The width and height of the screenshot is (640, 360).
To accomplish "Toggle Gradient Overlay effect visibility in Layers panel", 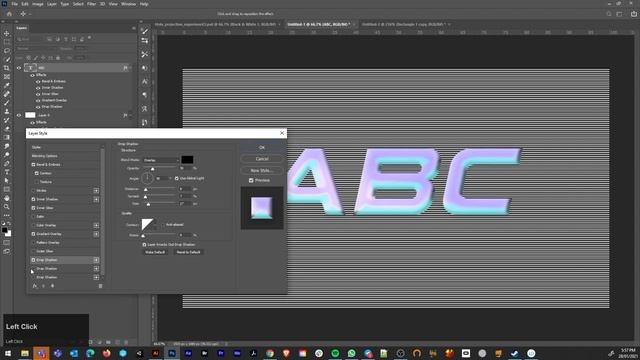I will pyautogui.click(x=38, y=100).
